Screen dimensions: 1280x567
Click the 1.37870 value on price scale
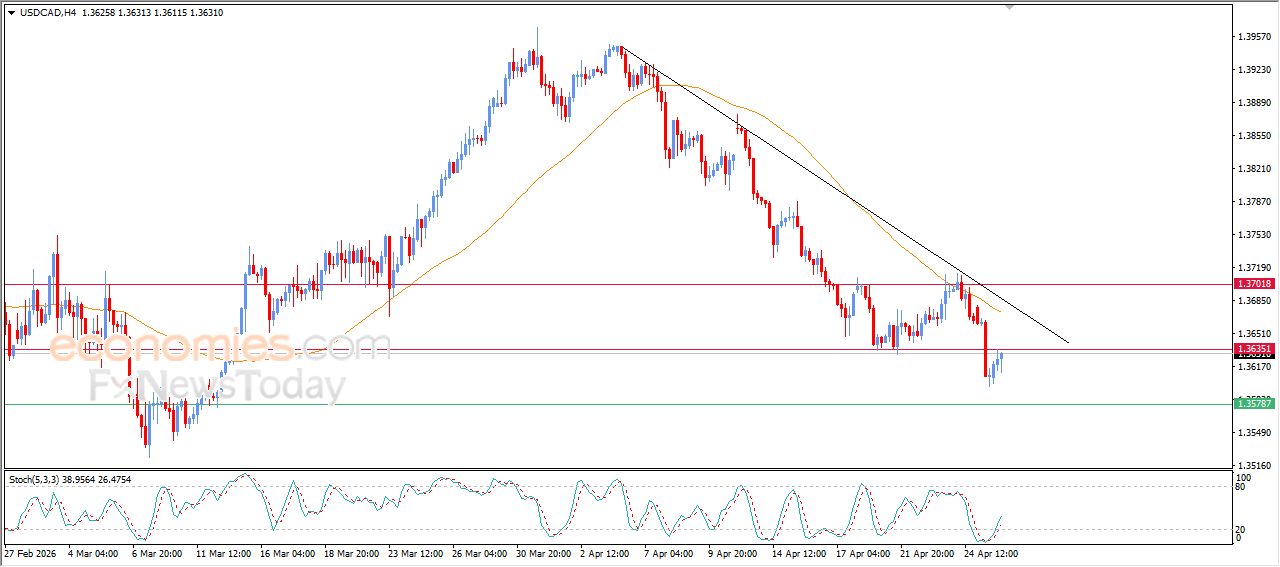click(1254, 202)
